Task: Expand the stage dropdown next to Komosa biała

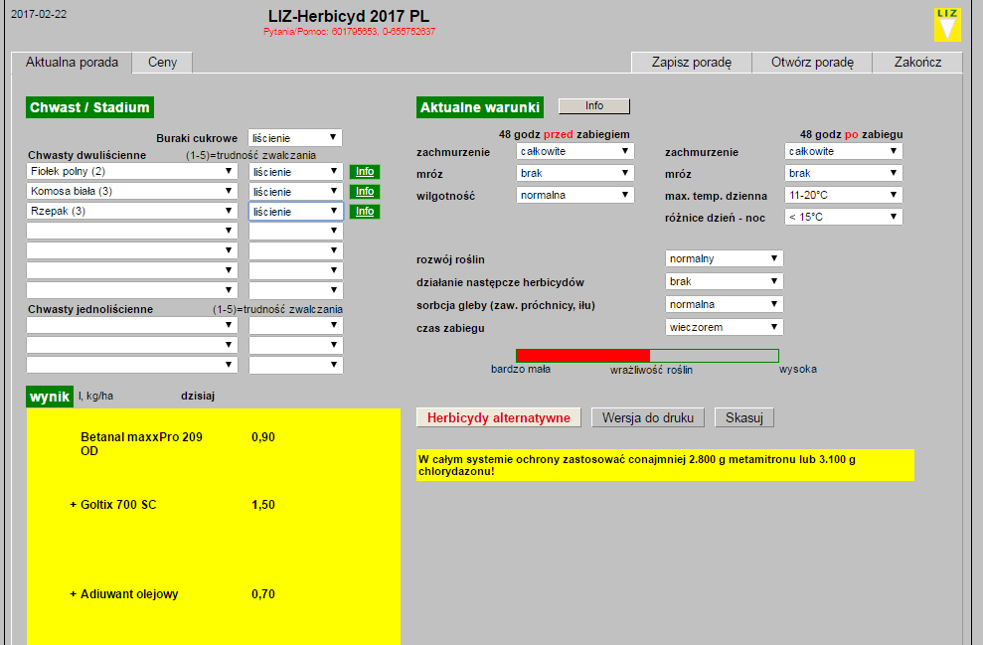Action: [x=295, y=192]
